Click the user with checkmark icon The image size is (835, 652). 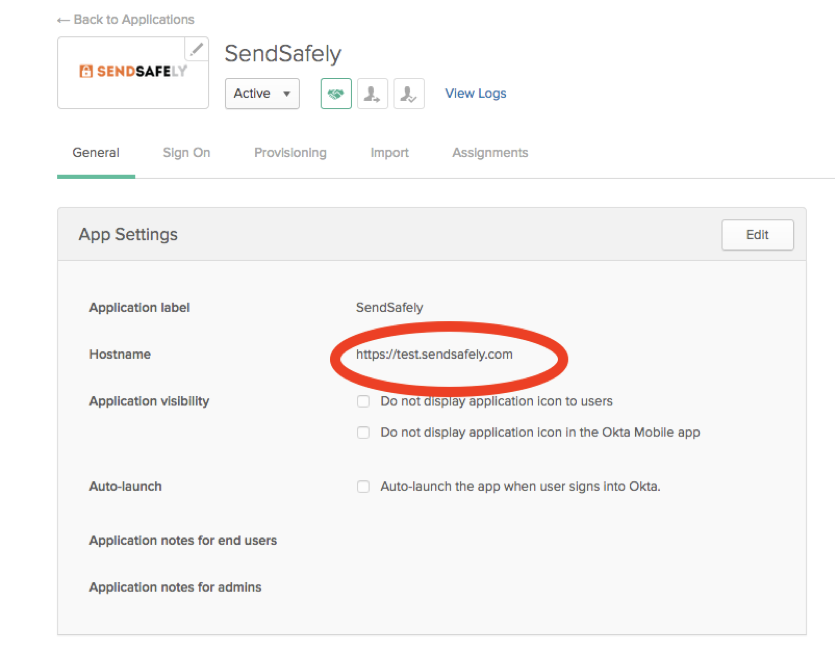(409, 94)
